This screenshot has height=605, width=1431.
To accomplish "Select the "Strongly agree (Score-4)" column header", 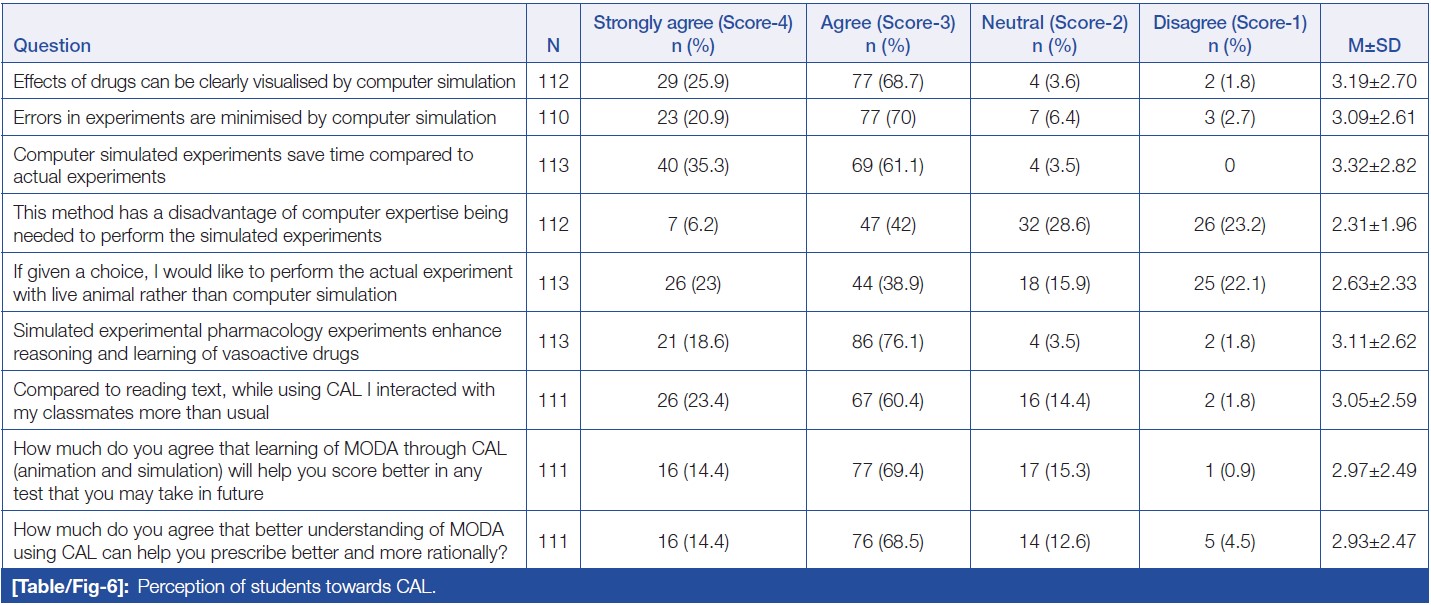I will click(x=693, y=34).
